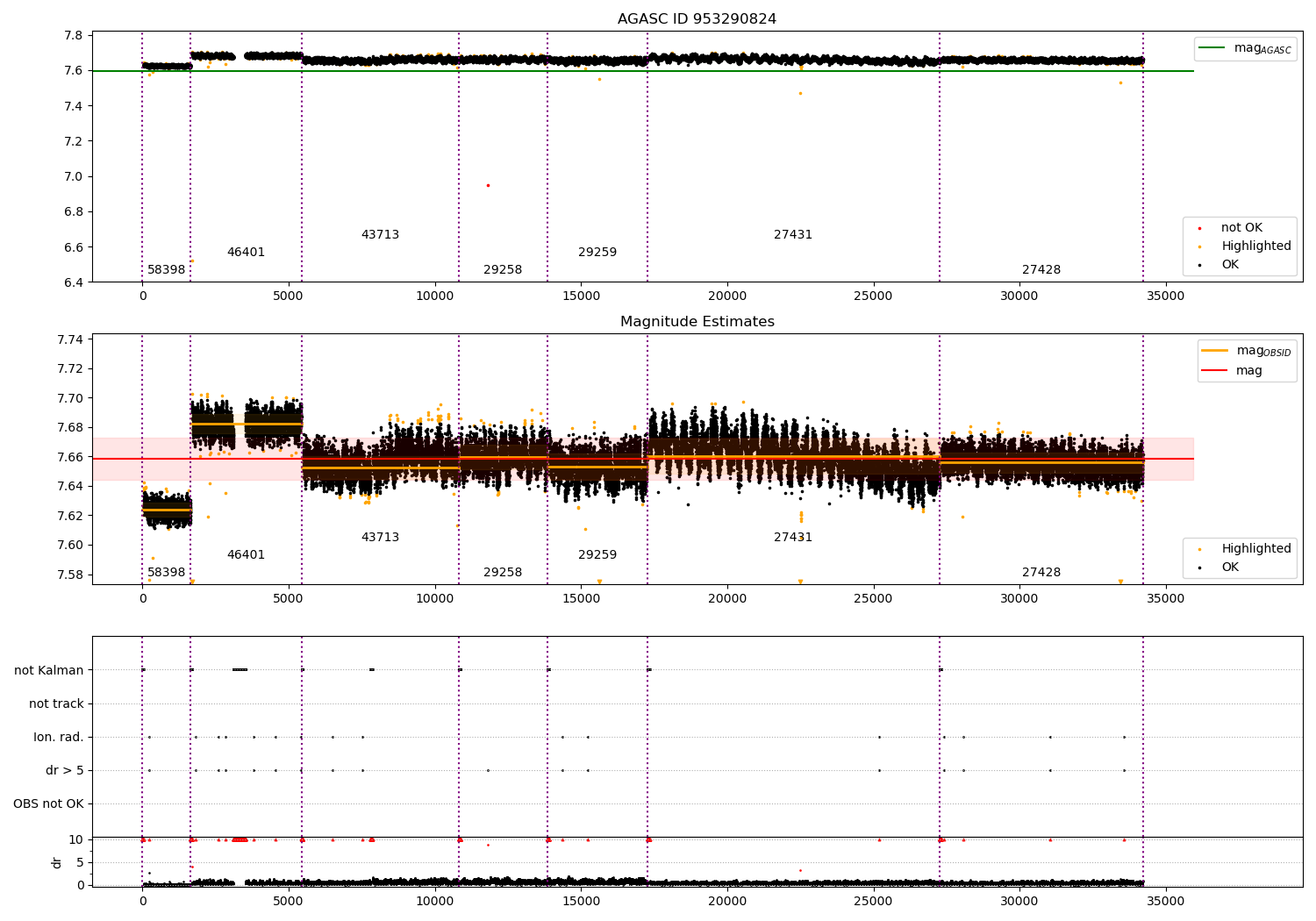Viewport: 1316px width, 921px height.
Task: Click the 'dr > 5' row label
Action: pos(65,771)
